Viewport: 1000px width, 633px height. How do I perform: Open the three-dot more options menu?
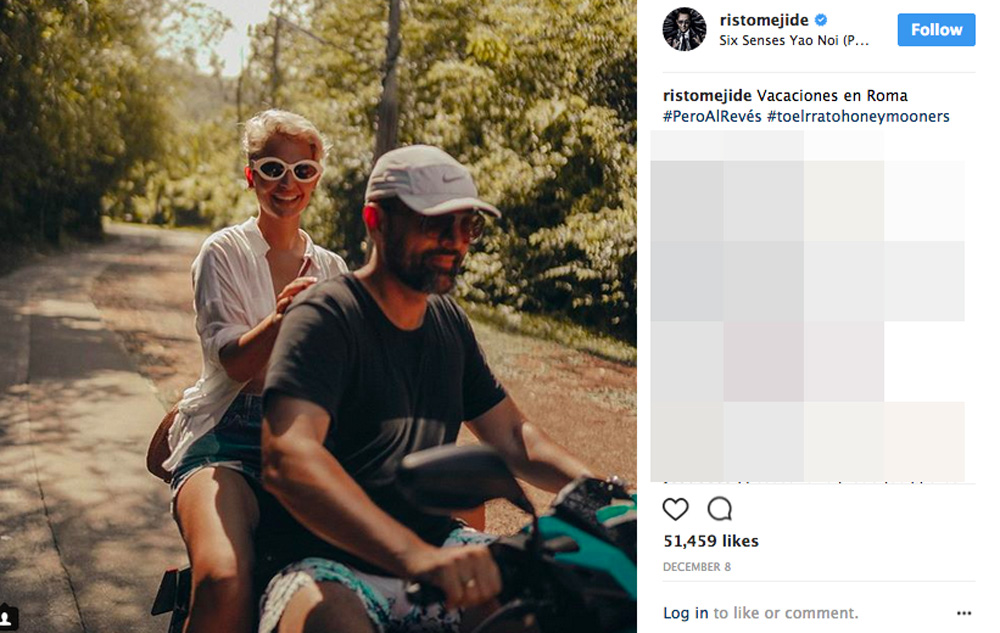tap(964, 613)
